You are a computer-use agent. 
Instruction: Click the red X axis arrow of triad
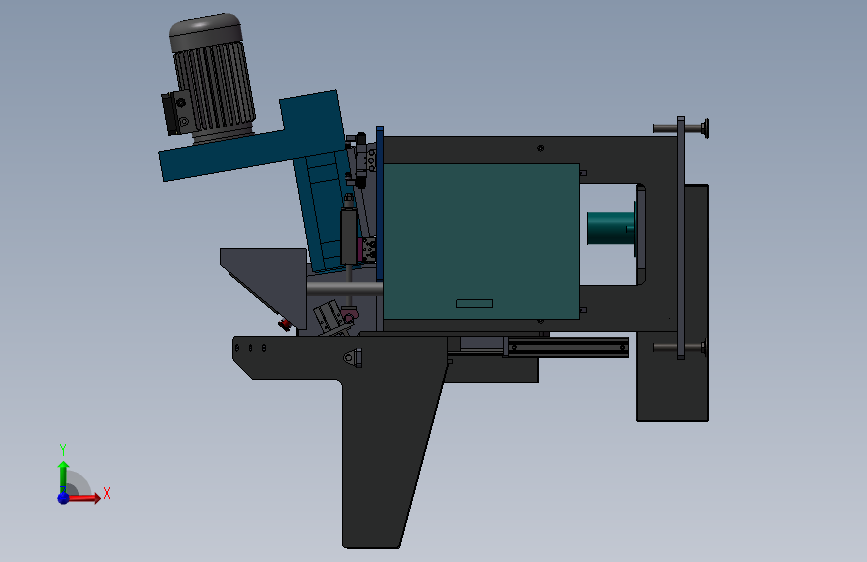click(86, 498)
